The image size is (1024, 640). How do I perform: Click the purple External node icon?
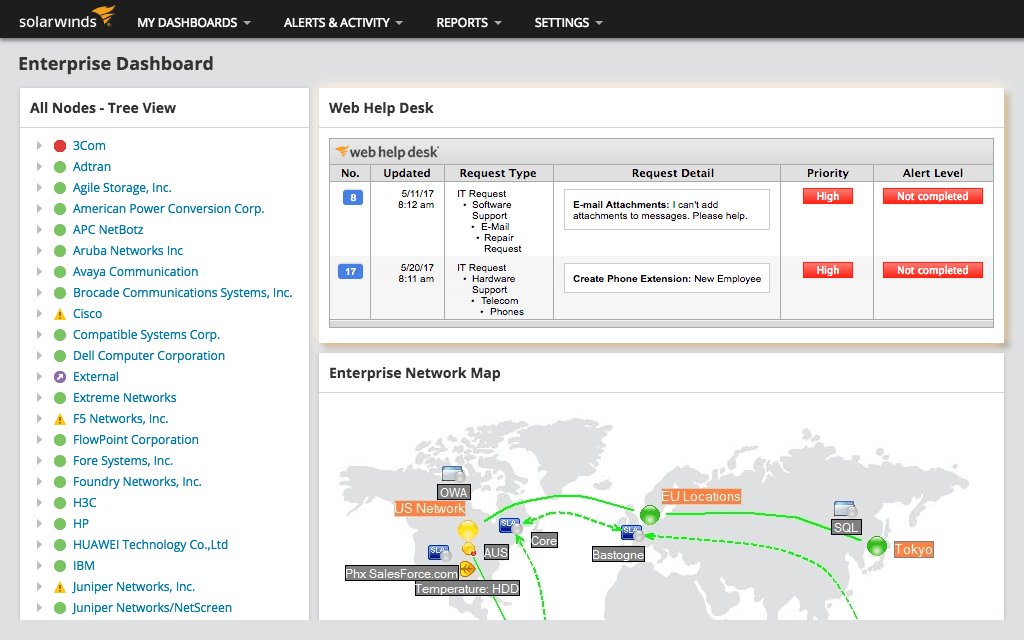[x=60, y=377]
